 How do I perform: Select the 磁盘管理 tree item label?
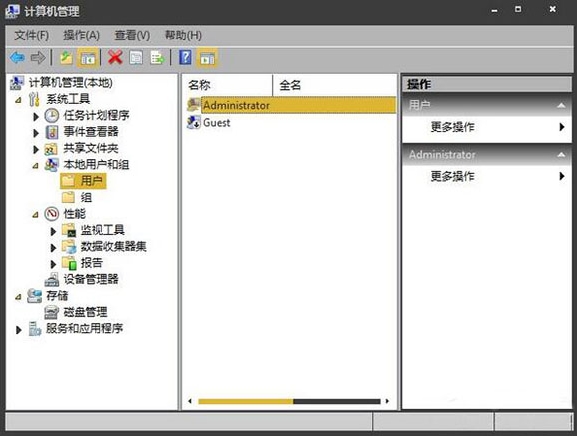click(x=85, y=312)
